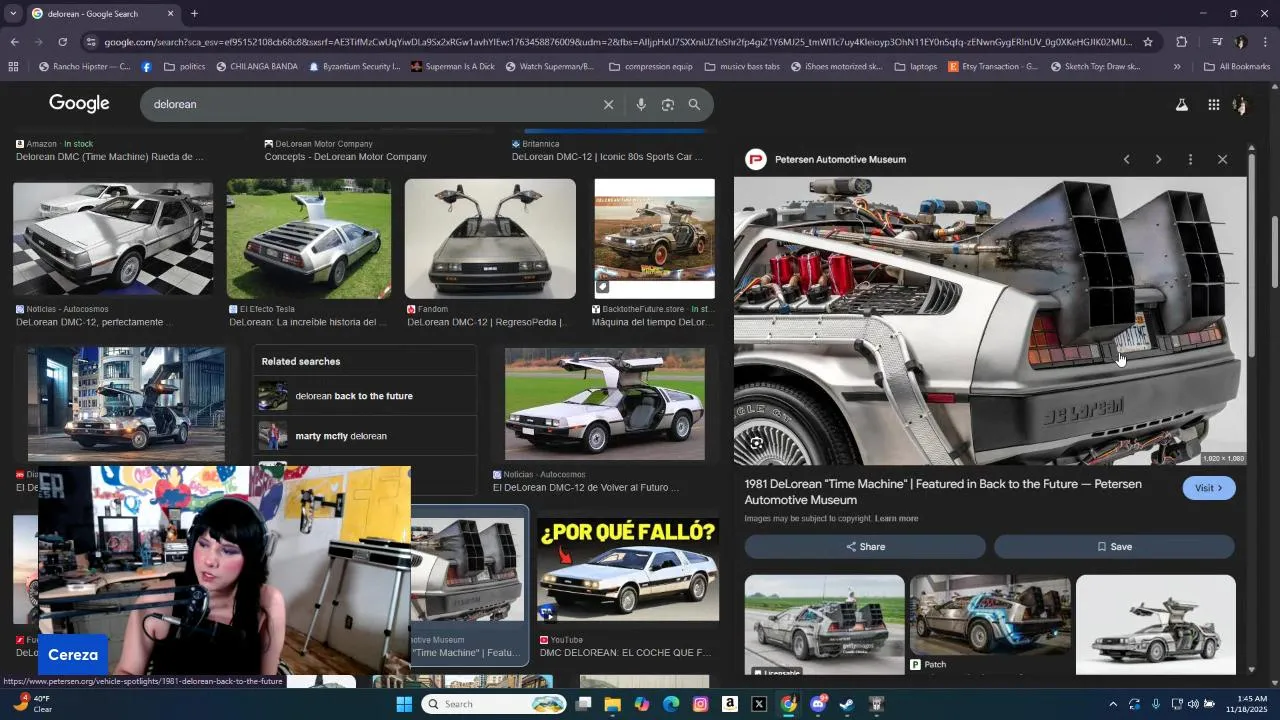The image size is (1280, 720).
Task: Open Instagram from the taskbar
Action: pyautogui.click(x=700, y=704)
